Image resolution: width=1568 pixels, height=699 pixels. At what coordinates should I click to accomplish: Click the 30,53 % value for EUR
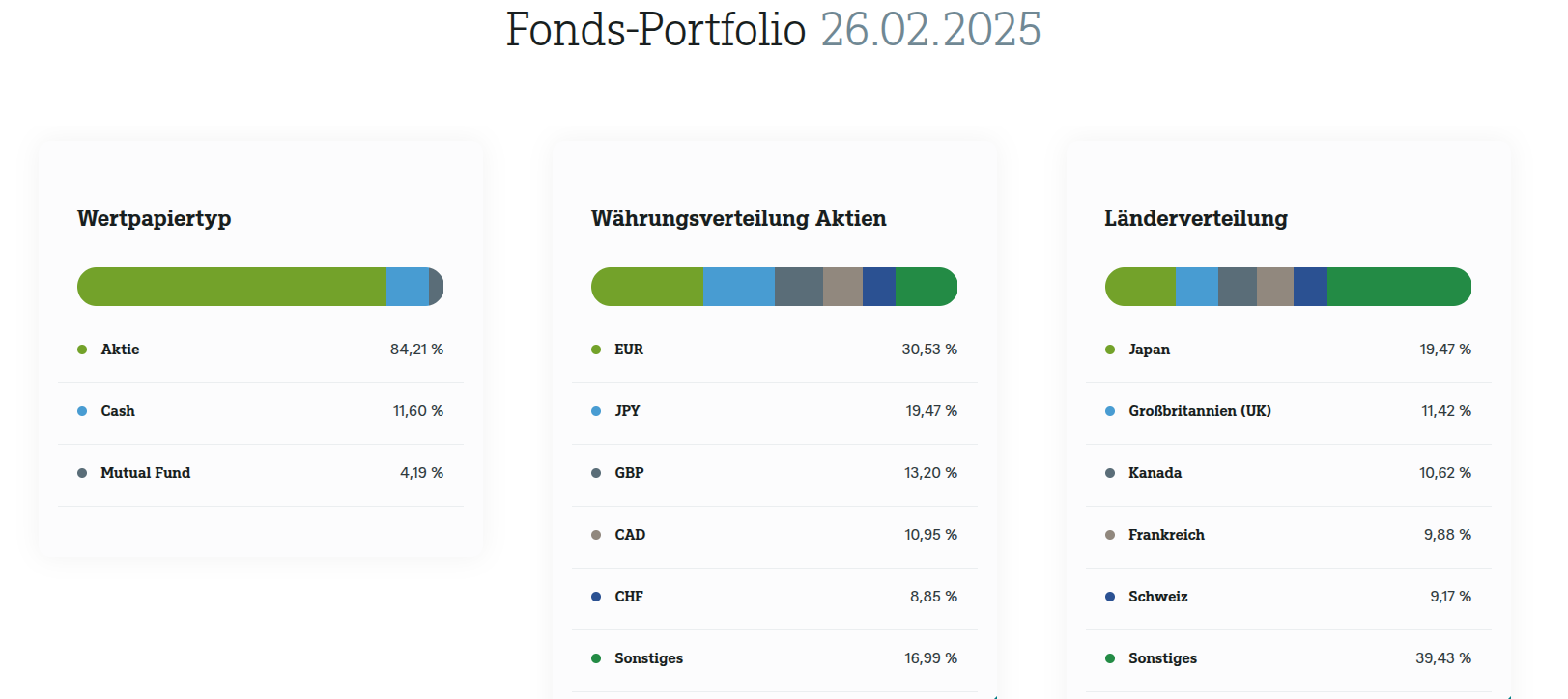(929, 349)
